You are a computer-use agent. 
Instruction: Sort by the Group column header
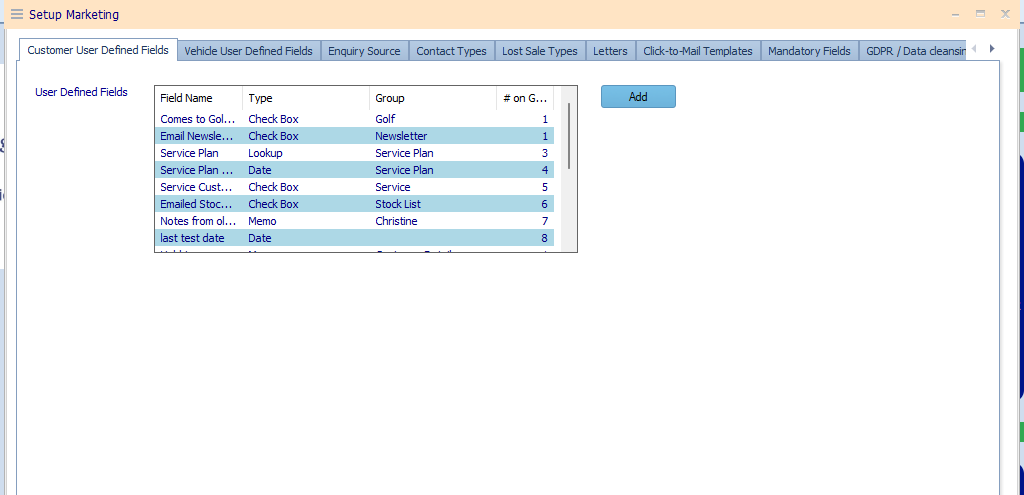pos(432,98)
